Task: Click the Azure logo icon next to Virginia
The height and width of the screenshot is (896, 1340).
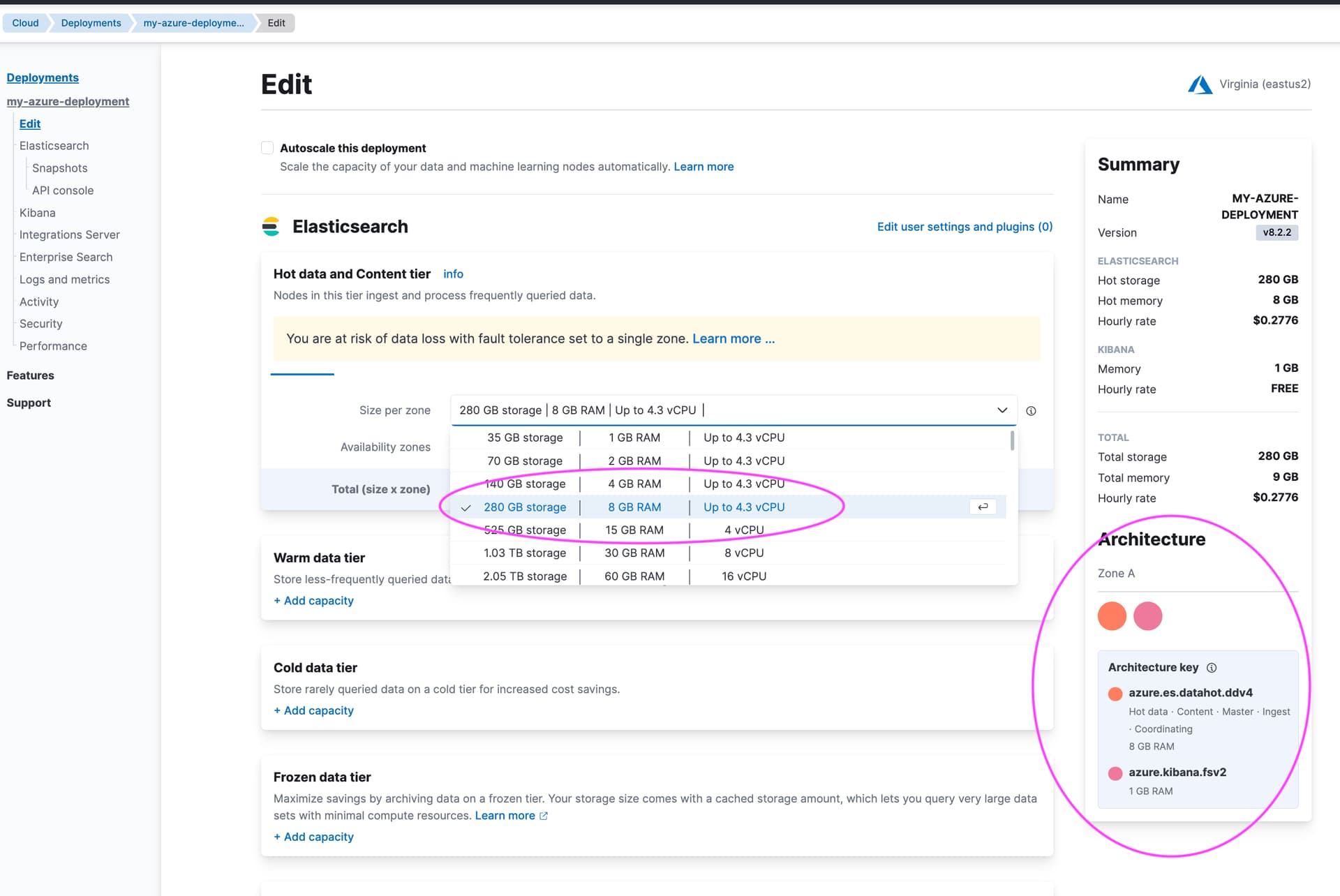Action: pos(1200,84)
